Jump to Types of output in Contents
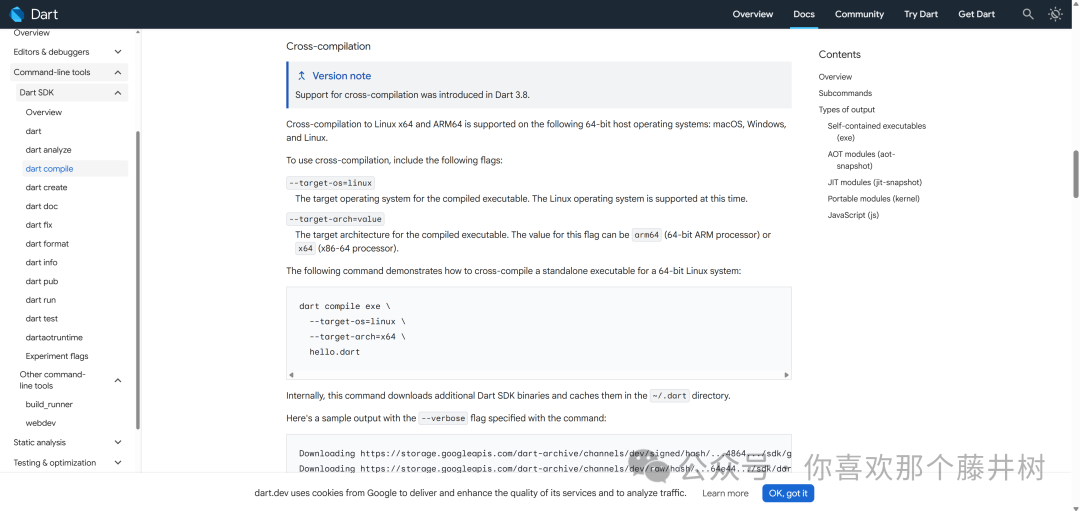This screenshot has width=1080, height=511. coord(847,110)
